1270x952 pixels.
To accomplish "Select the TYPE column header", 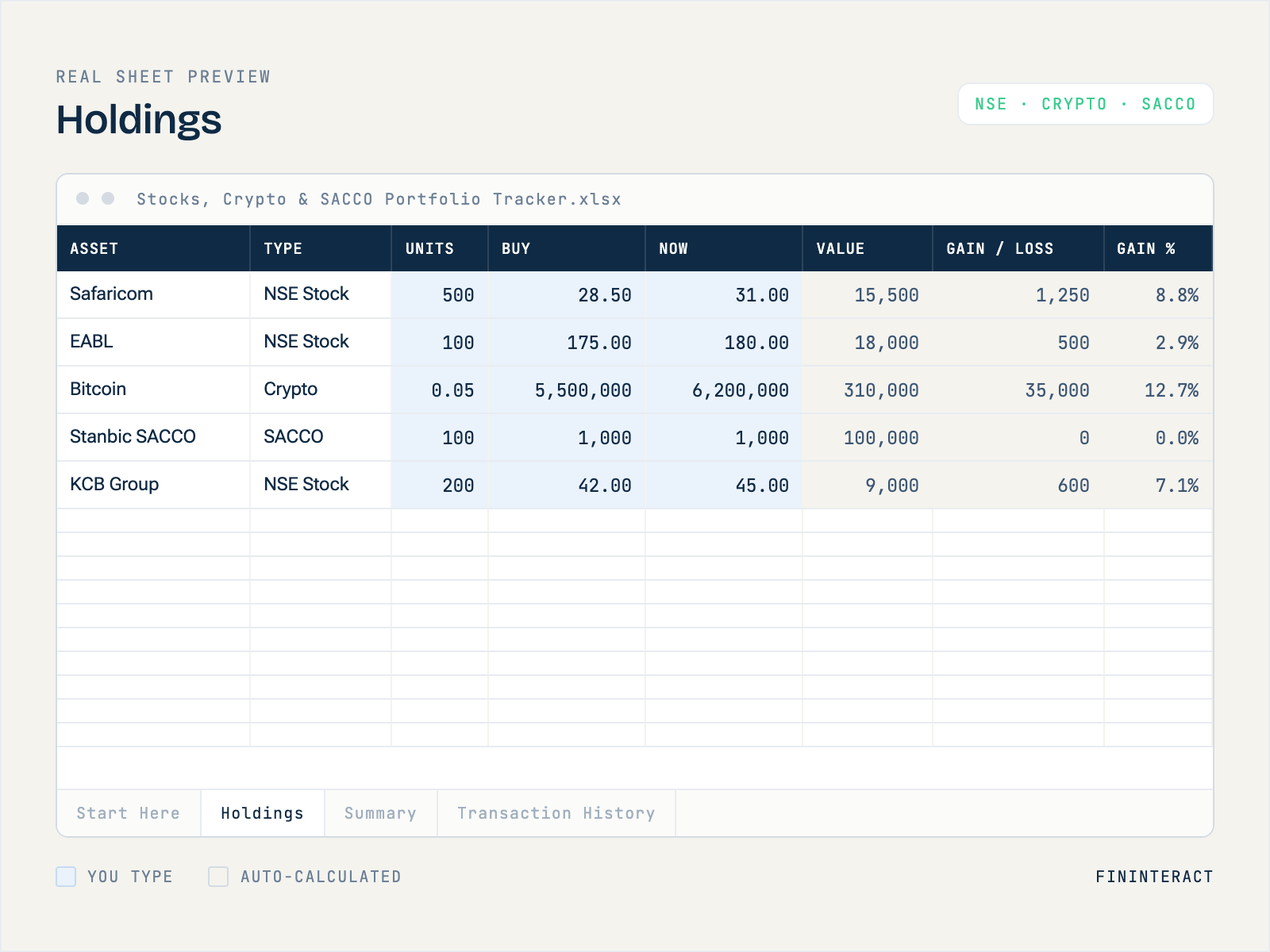I will point(321,248).
